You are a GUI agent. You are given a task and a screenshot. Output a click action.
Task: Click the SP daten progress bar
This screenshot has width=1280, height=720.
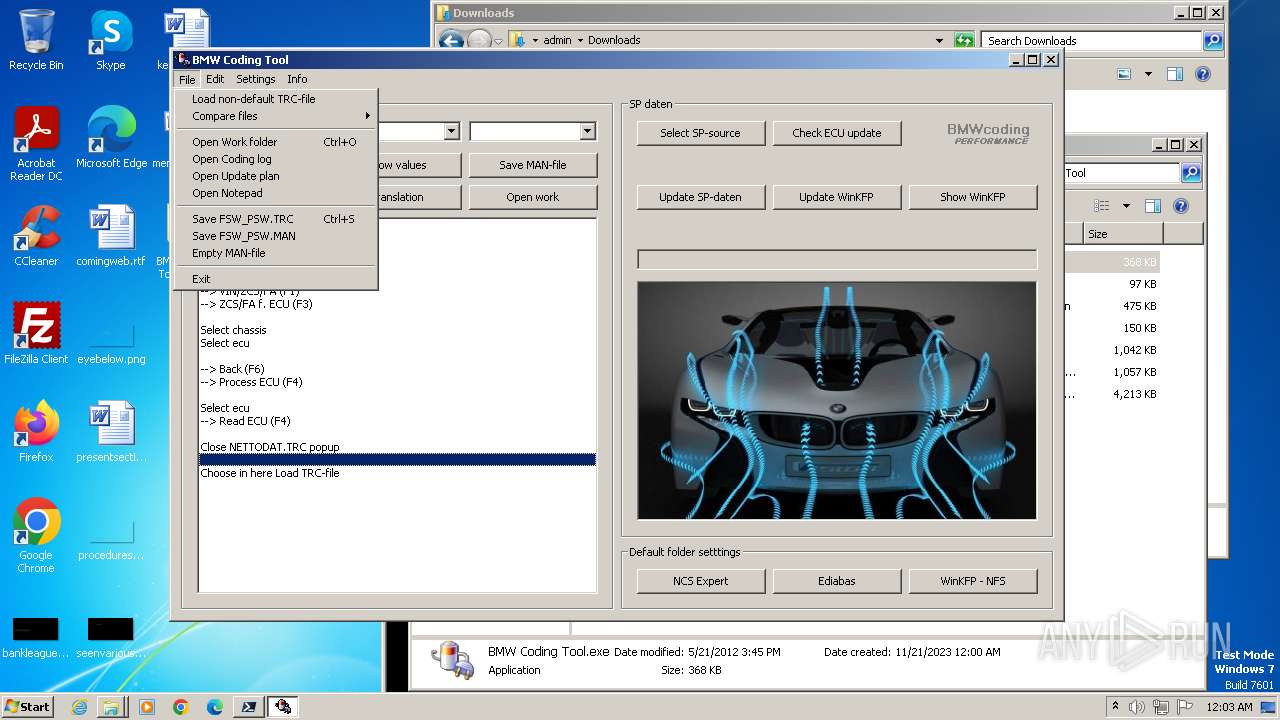pyautogui.click(x=837, y=260)
